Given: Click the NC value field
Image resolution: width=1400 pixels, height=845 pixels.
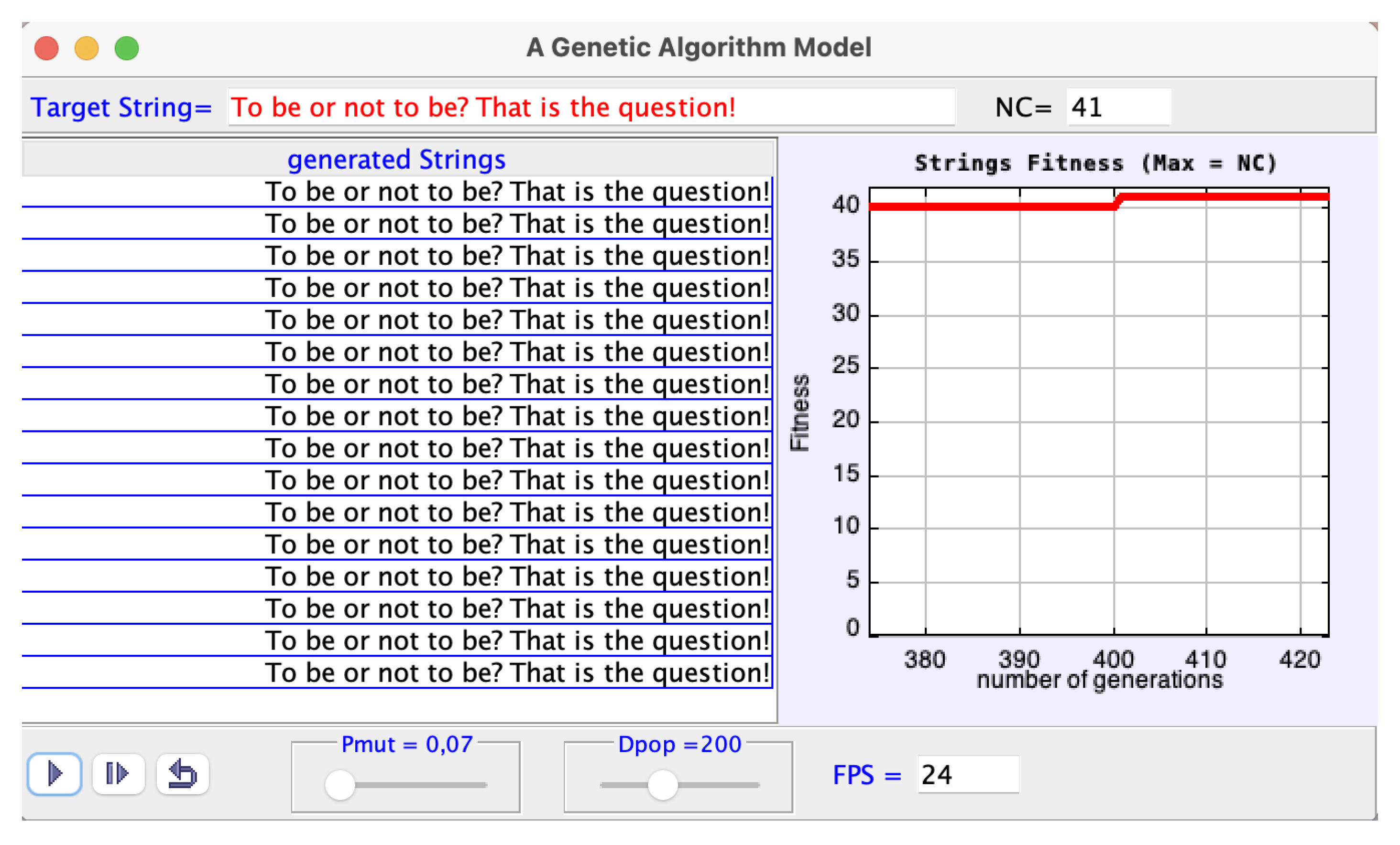Looking at the screenshot, I should 1117,108.
